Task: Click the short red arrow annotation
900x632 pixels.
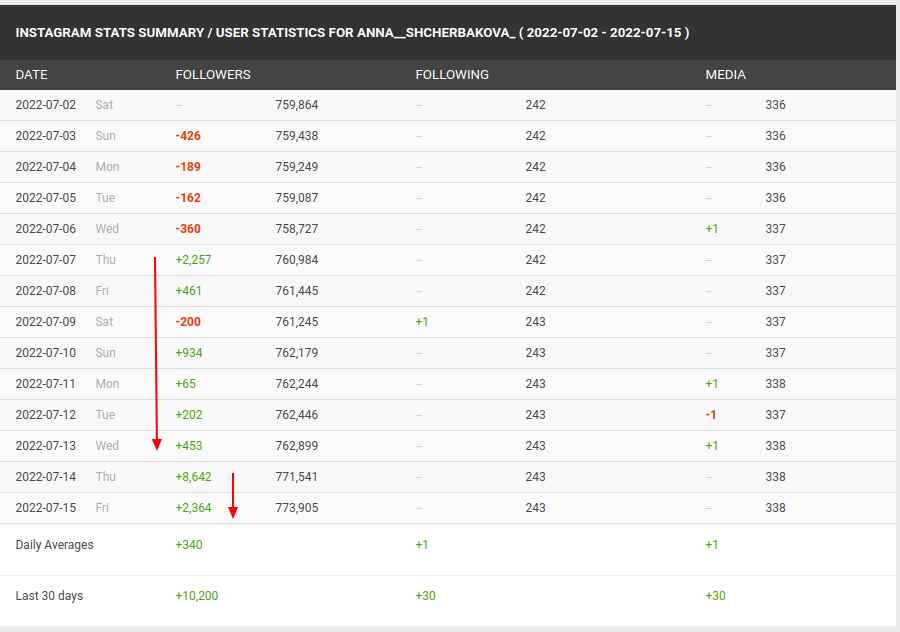Action: coord(232,496)
